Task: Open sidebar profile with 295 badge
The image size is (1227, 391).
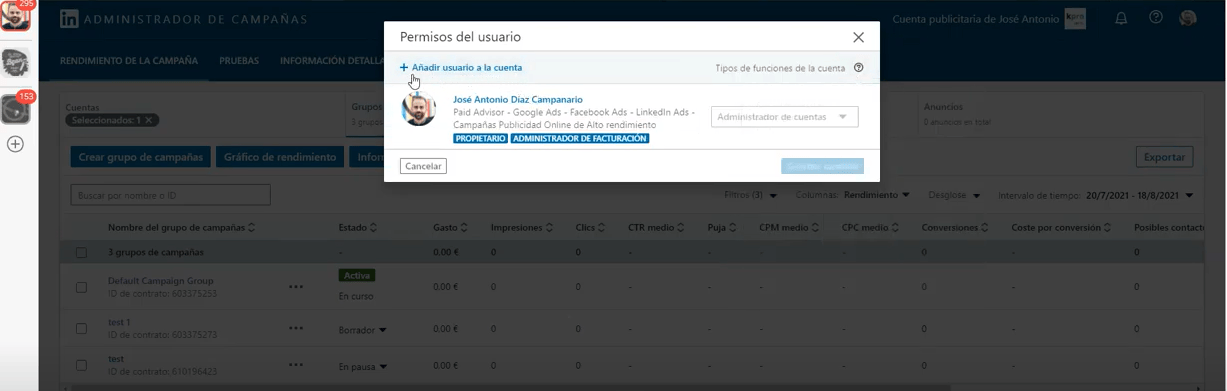Action: (x=15, y=17)
